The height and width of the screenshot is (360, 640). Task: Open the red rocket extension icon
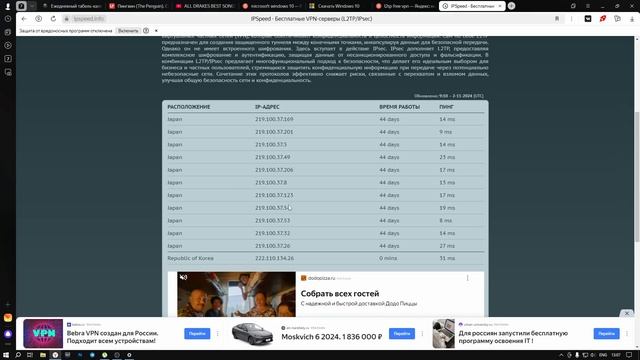click(x=603, y=19)
